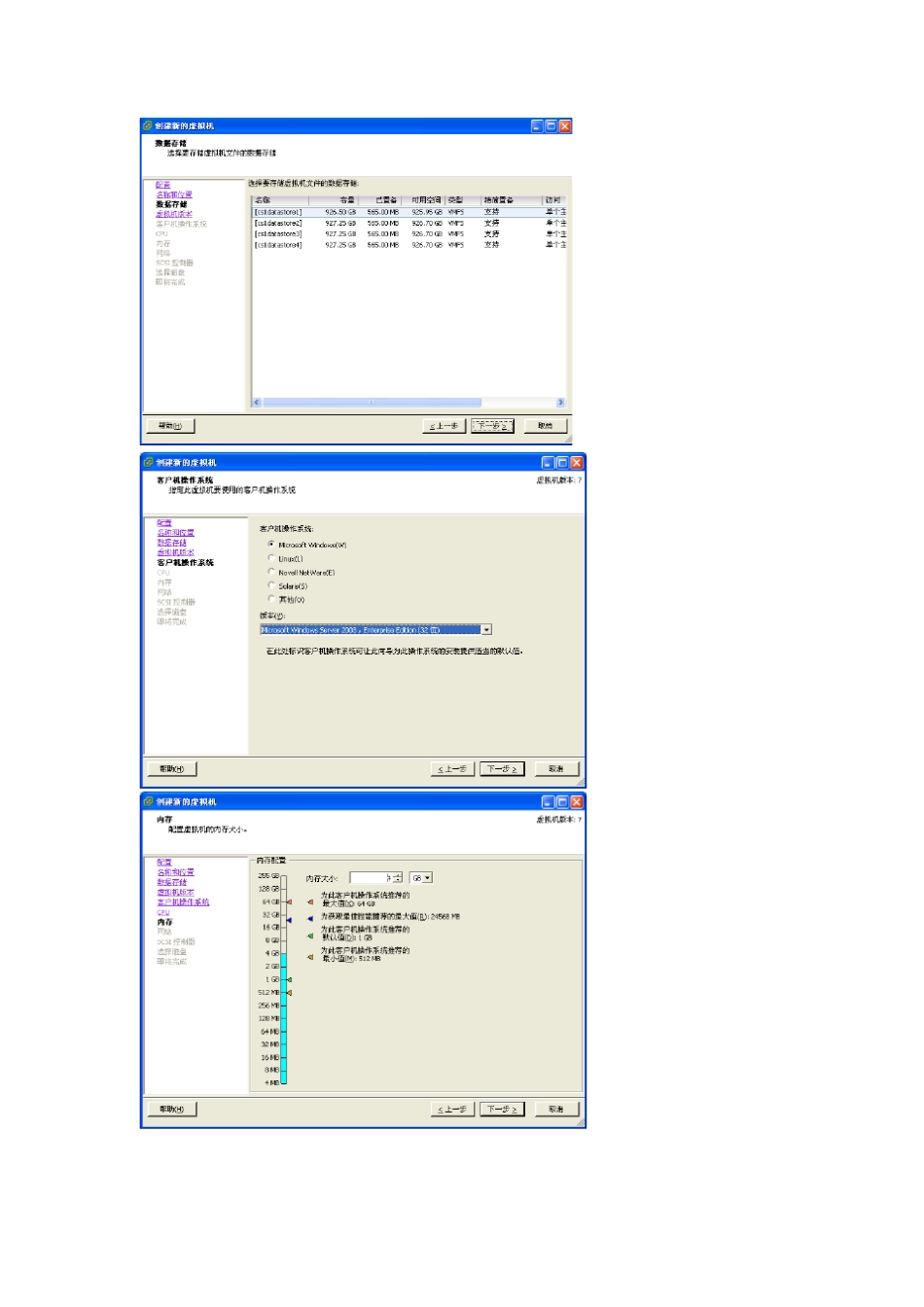This screenshot has width=924, height=1307.
Task: Click the memory size spinner arrows
Action: tap(397, 878)
